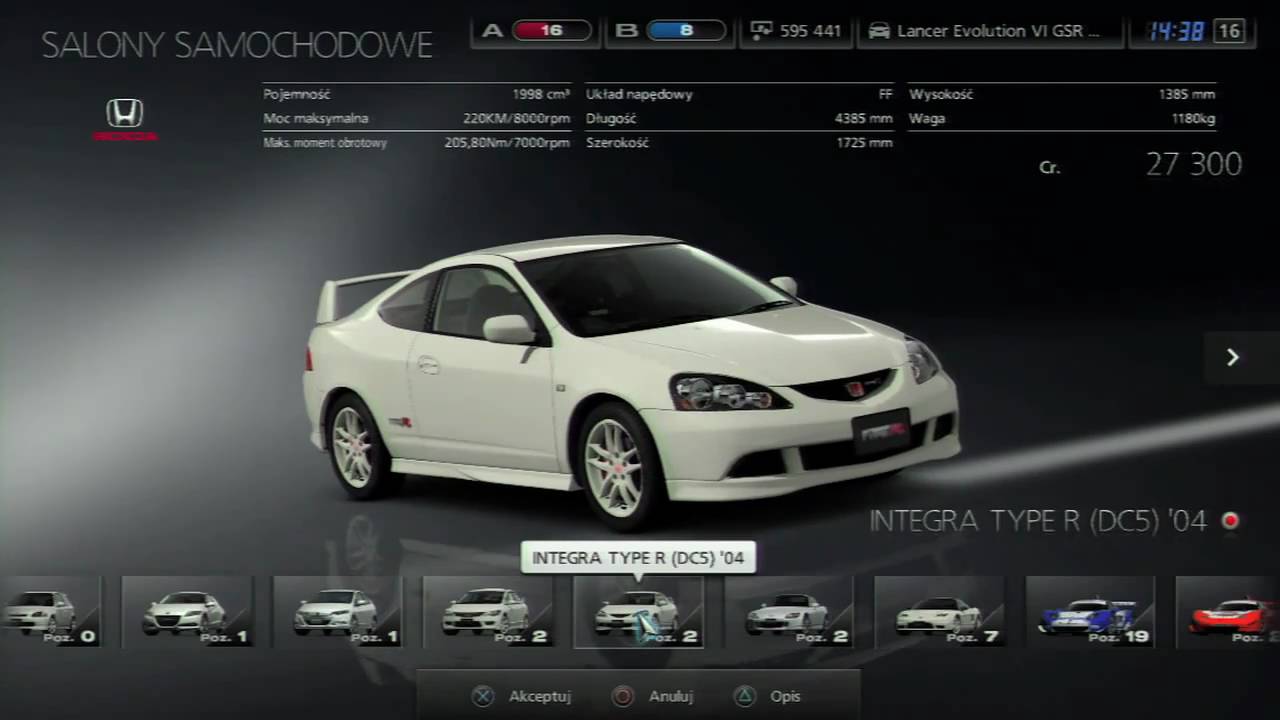The width and height of the screenshot is (1280, 720).
Task: Click the Układ napędowy value FF
Action: [885, 94]
